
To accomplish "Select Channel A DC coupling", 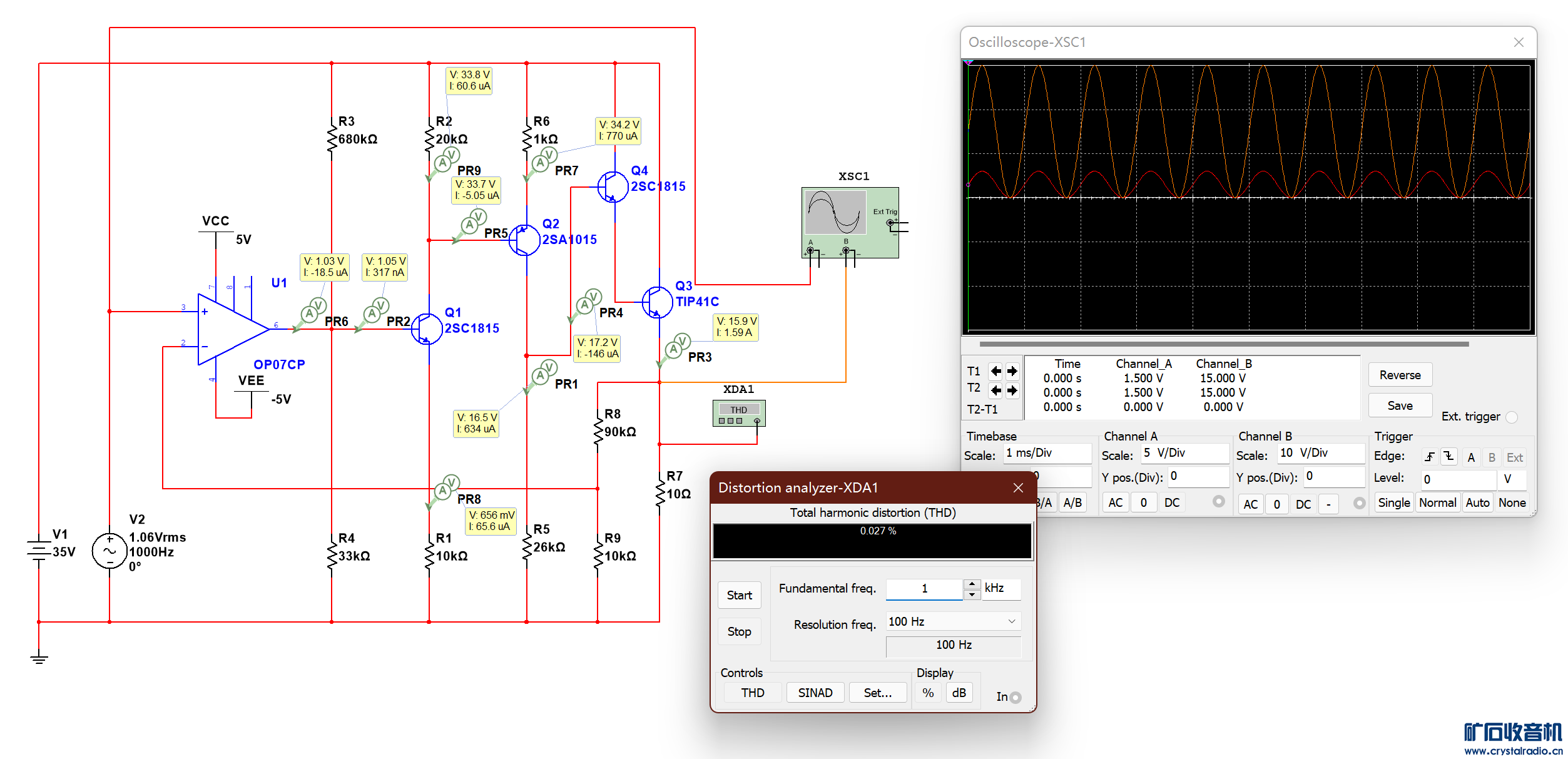I will pyautogui.click(x=1171, y=502).
